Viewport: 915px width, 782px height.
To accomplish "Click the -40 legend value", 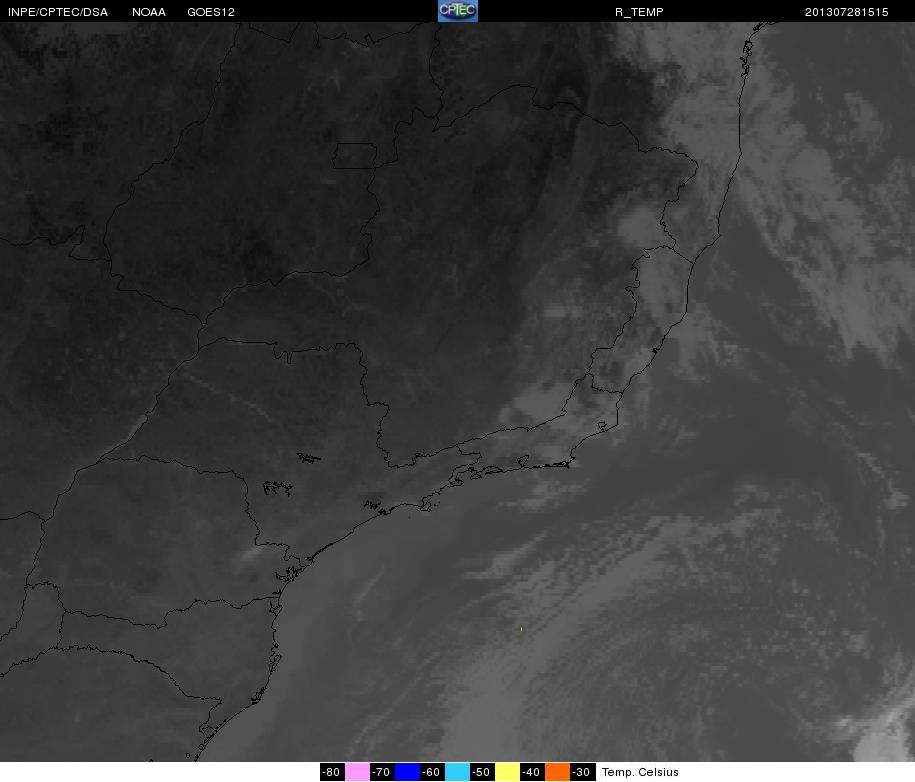I will [532, 772].
